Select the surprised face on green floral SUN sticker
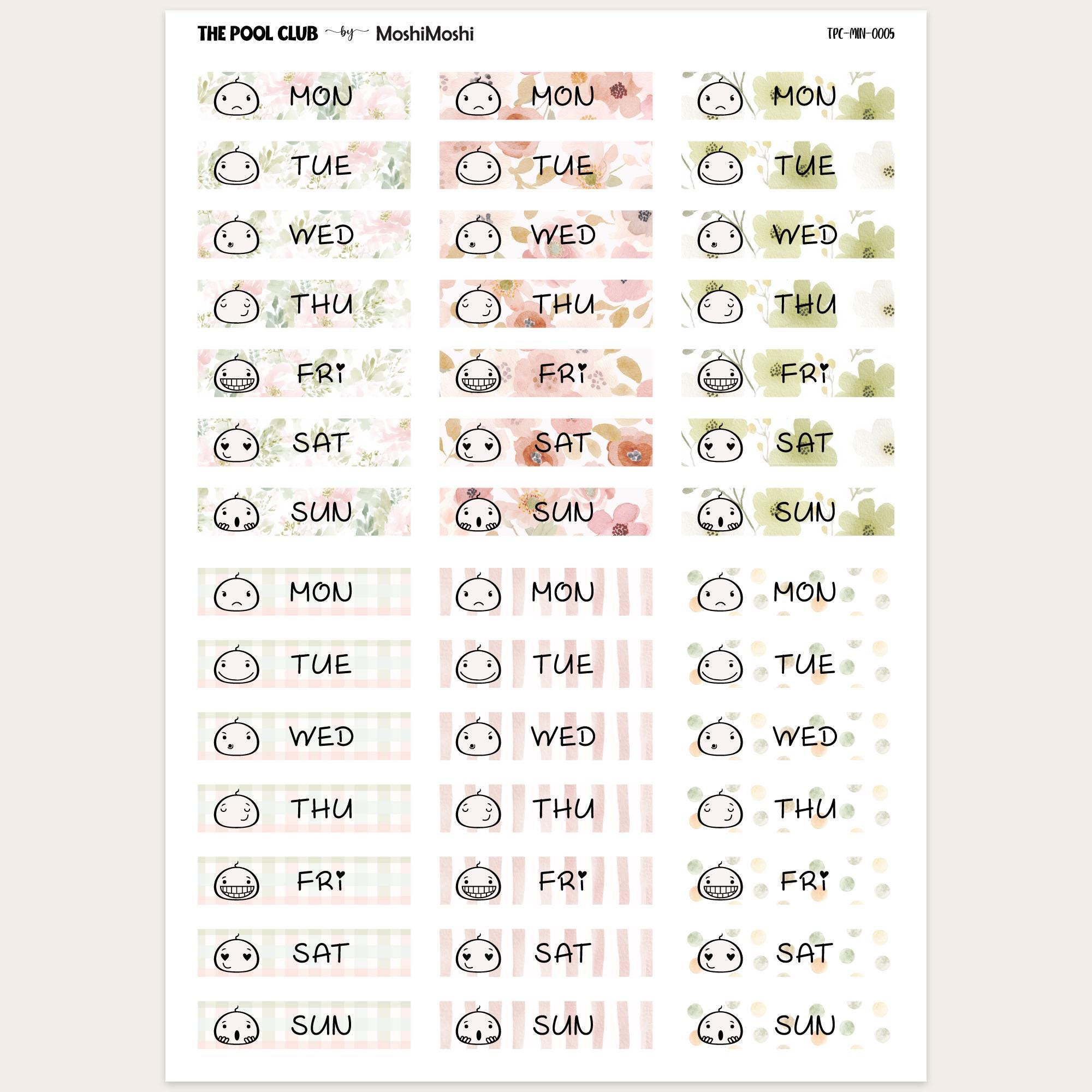 (x=720, y=513)
